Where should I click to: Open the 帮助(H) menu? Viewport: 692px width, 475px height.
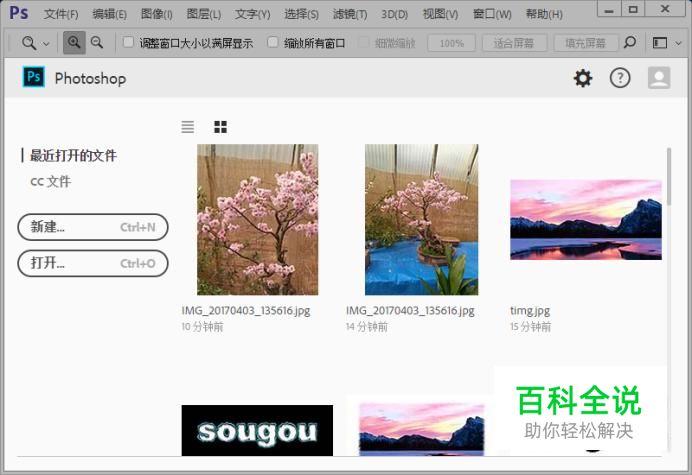(544, 14)
